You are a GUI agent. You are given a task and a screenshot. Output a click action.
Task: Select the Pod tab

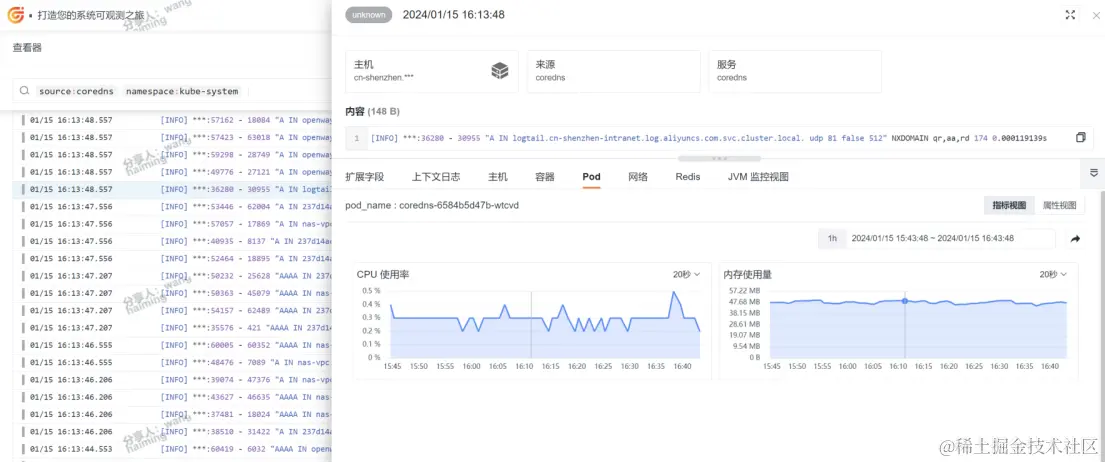coord(591,177)
